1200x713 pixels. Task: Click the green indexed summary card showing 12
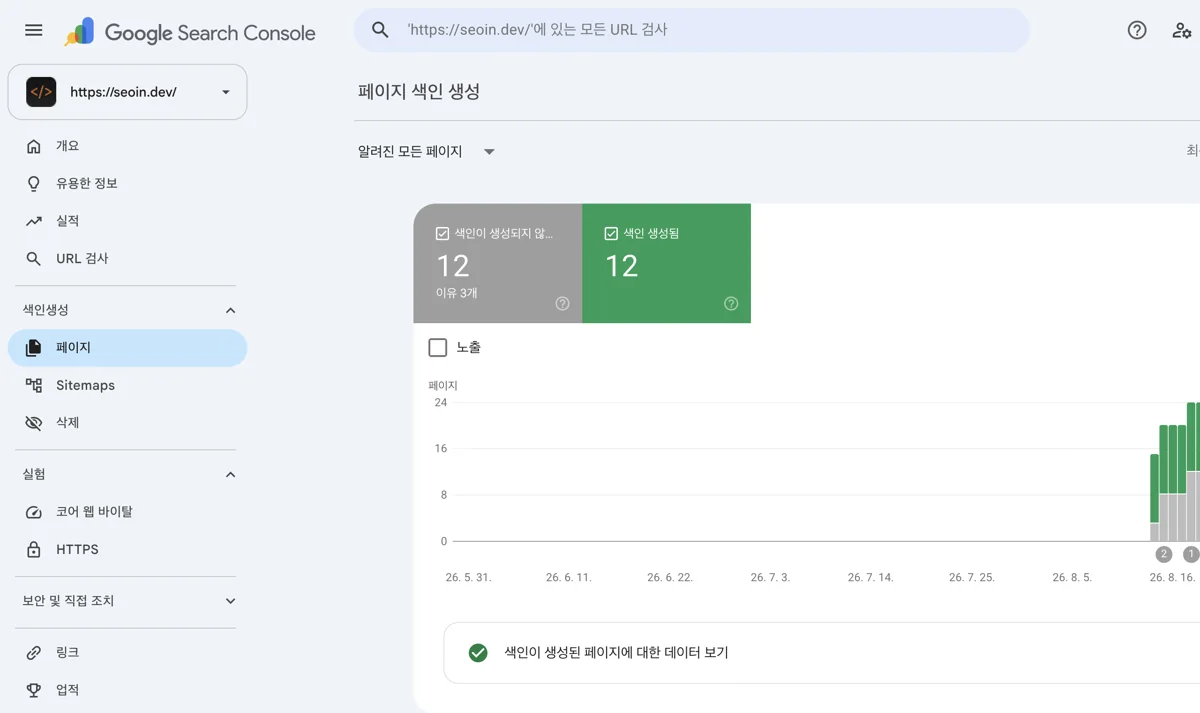click(666, 263)
